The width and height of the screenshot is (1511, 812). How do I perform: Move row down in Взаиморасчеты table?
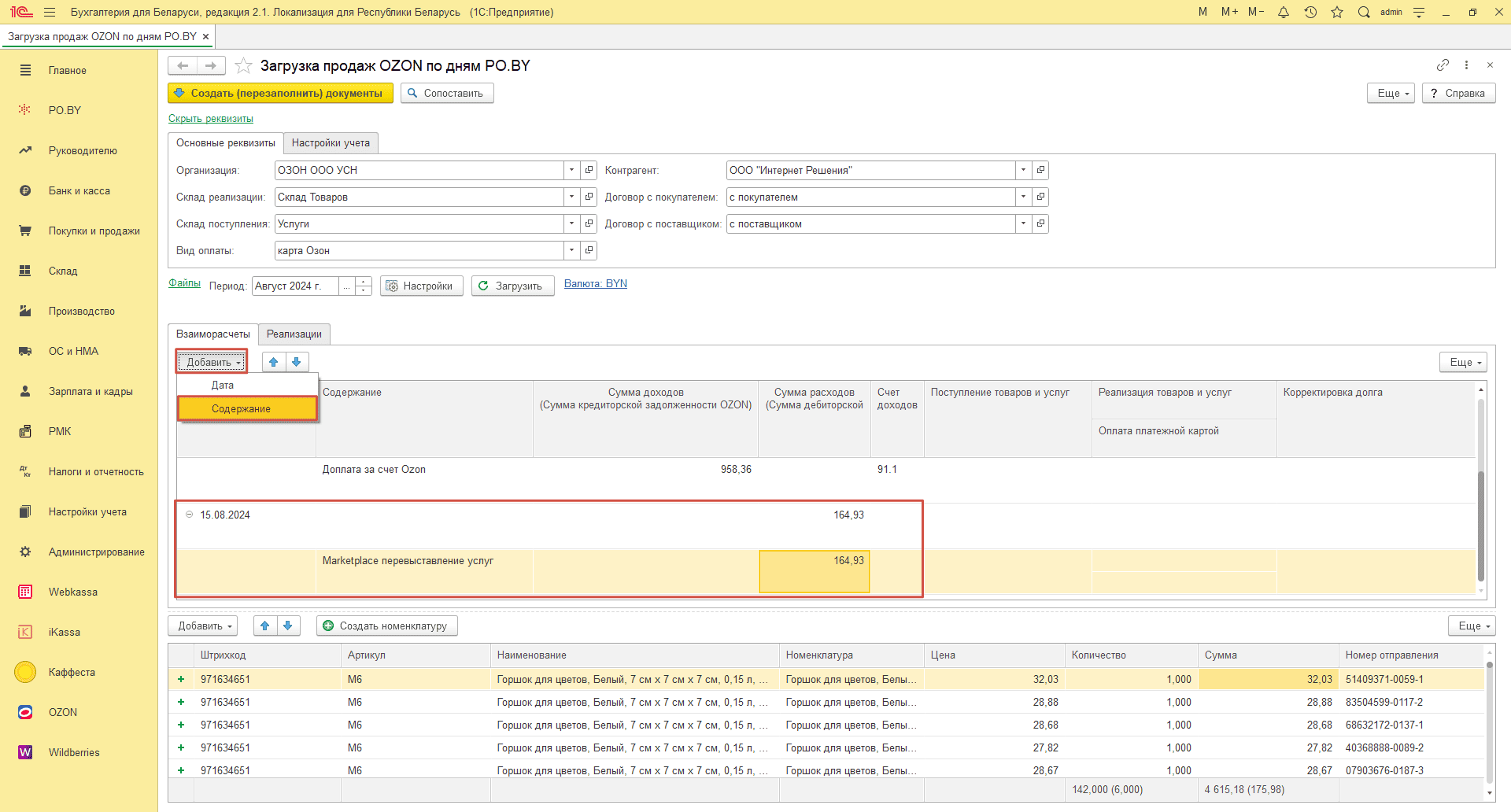(x=297, y=362)
